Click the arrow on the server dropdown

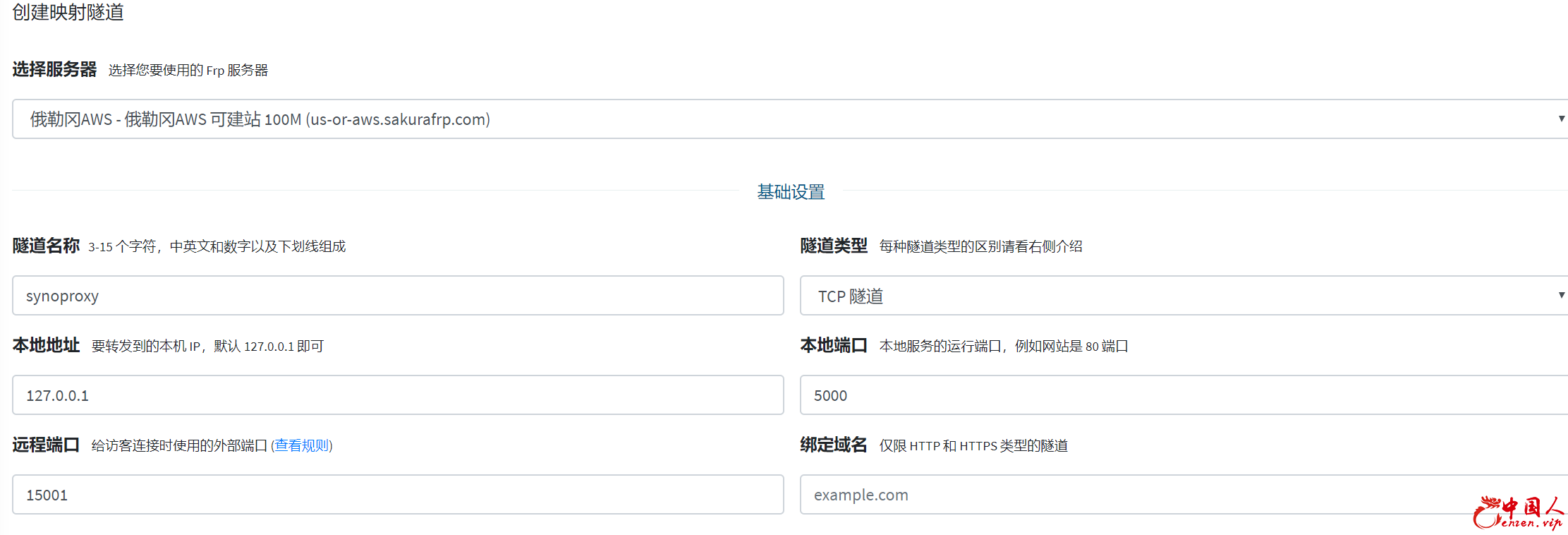[x=1561, y=119]
